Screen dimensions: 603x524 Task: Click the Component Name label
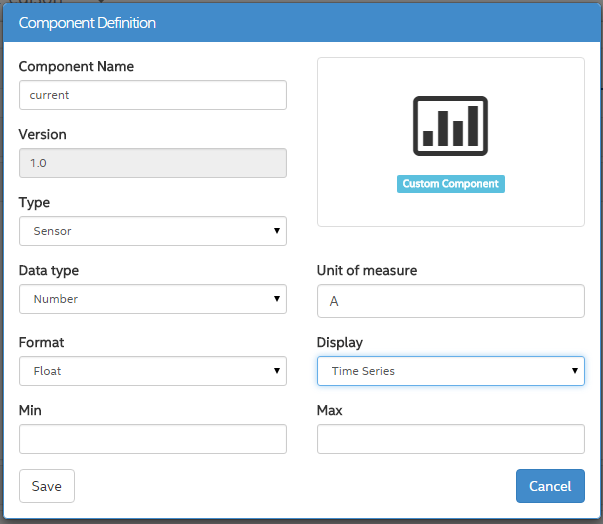tap(76, 67)
